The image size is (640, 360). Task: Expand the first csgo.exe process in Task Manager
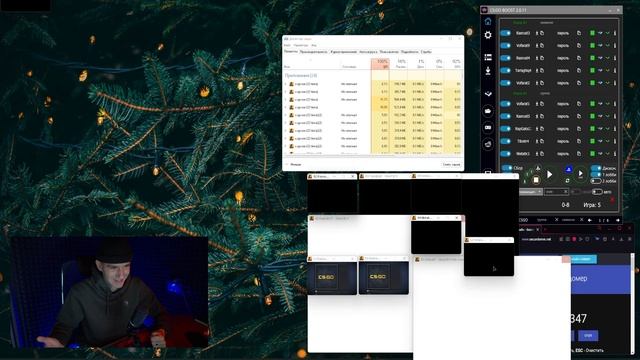tap(286, 84)
